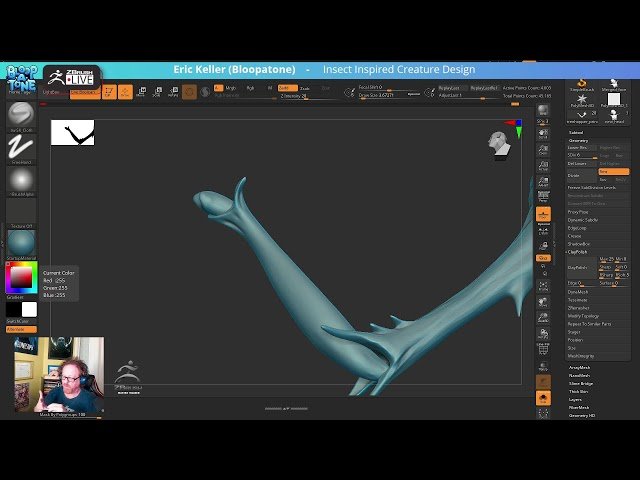The height and width of the screenshot is (480, 640).
Task: Click the Texture Off slot
Action: coord(21,212)
